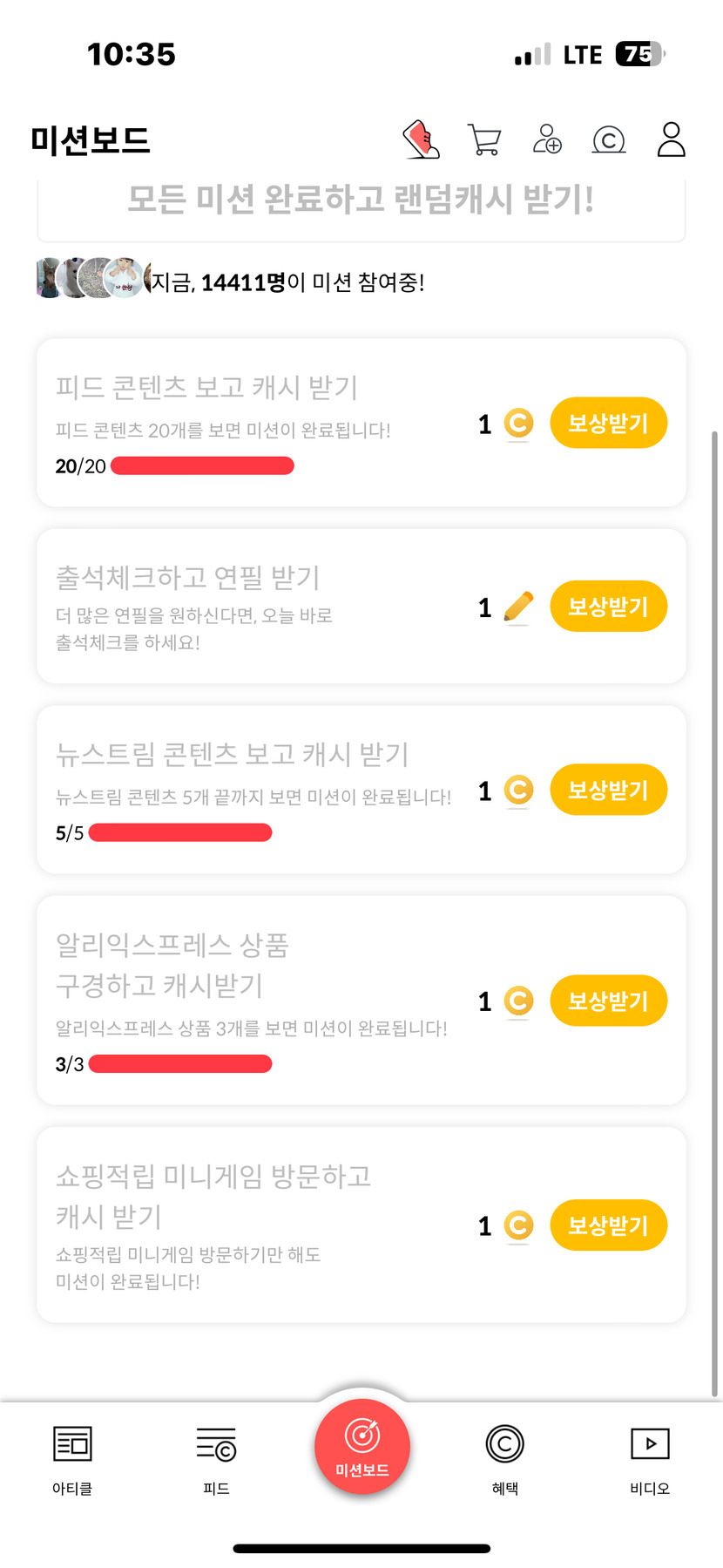Tap the pencil reward icon
Viewport: 723px width, 1568px height.
click(x=518, y=608)
